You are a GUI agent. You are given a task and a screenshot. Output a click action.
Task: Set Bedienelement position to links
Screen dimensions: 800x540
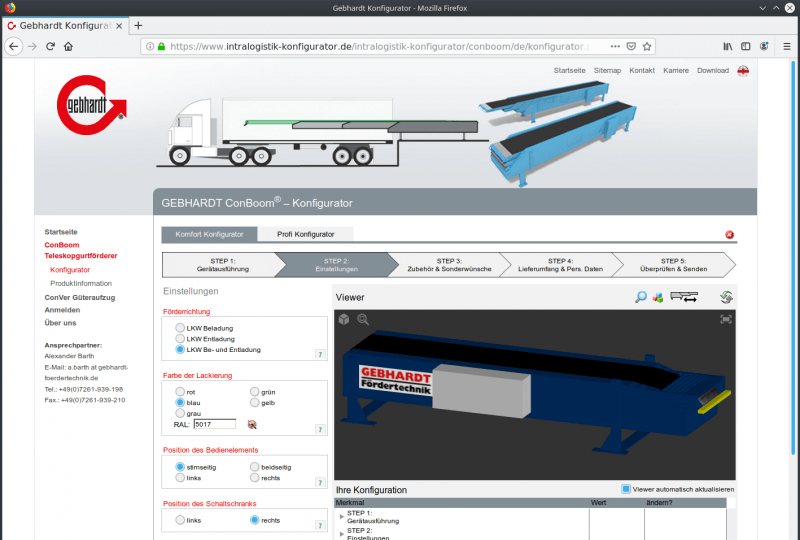[180, 477]
